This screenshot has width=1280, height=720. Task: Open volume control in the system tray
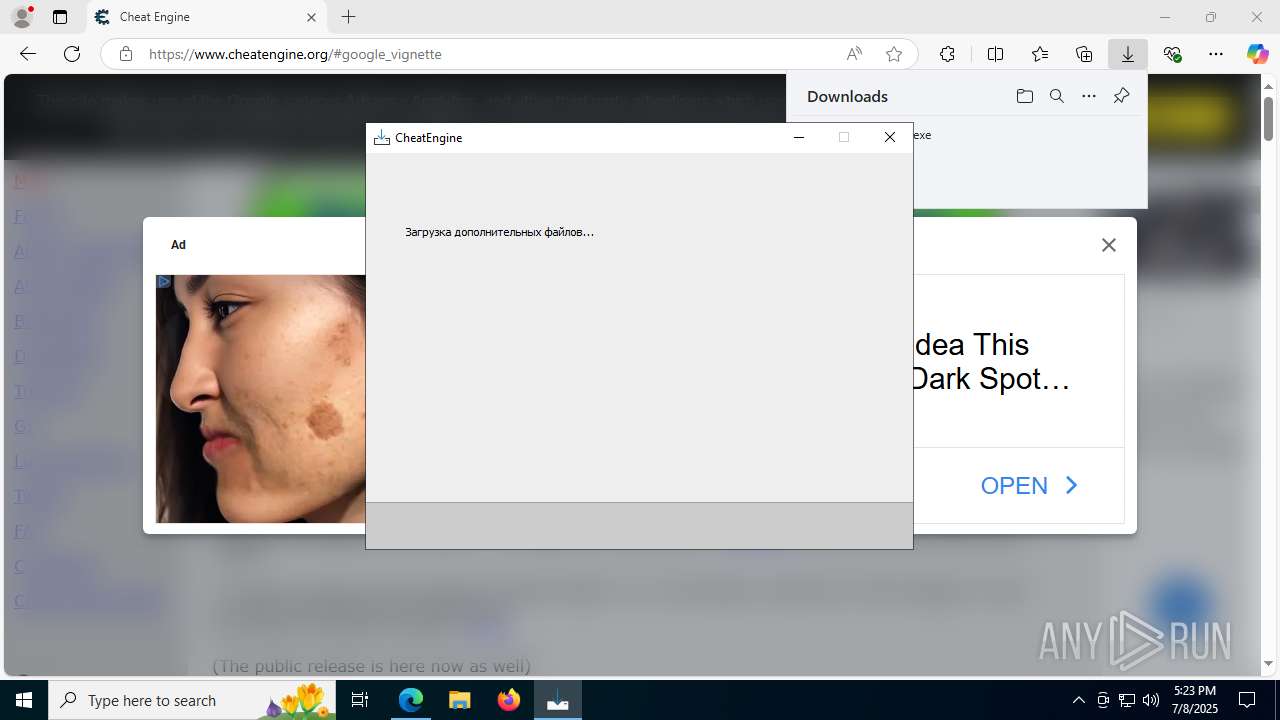click(1151, 700)
